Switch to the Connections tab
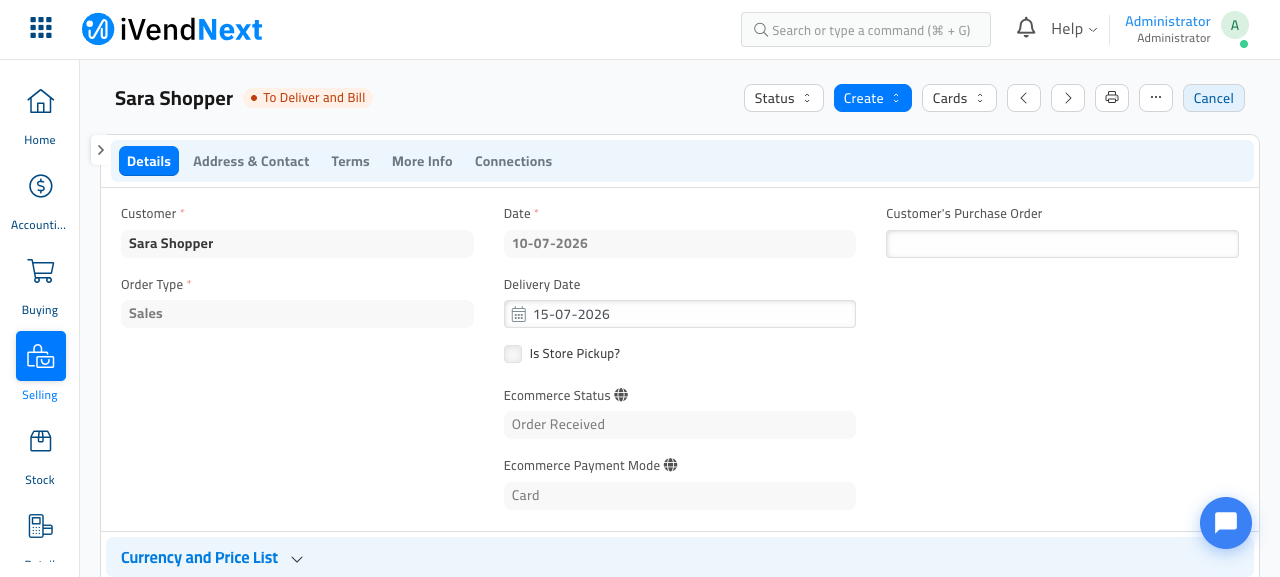Screen dimensions: 1280x577 tap(513, 161)
